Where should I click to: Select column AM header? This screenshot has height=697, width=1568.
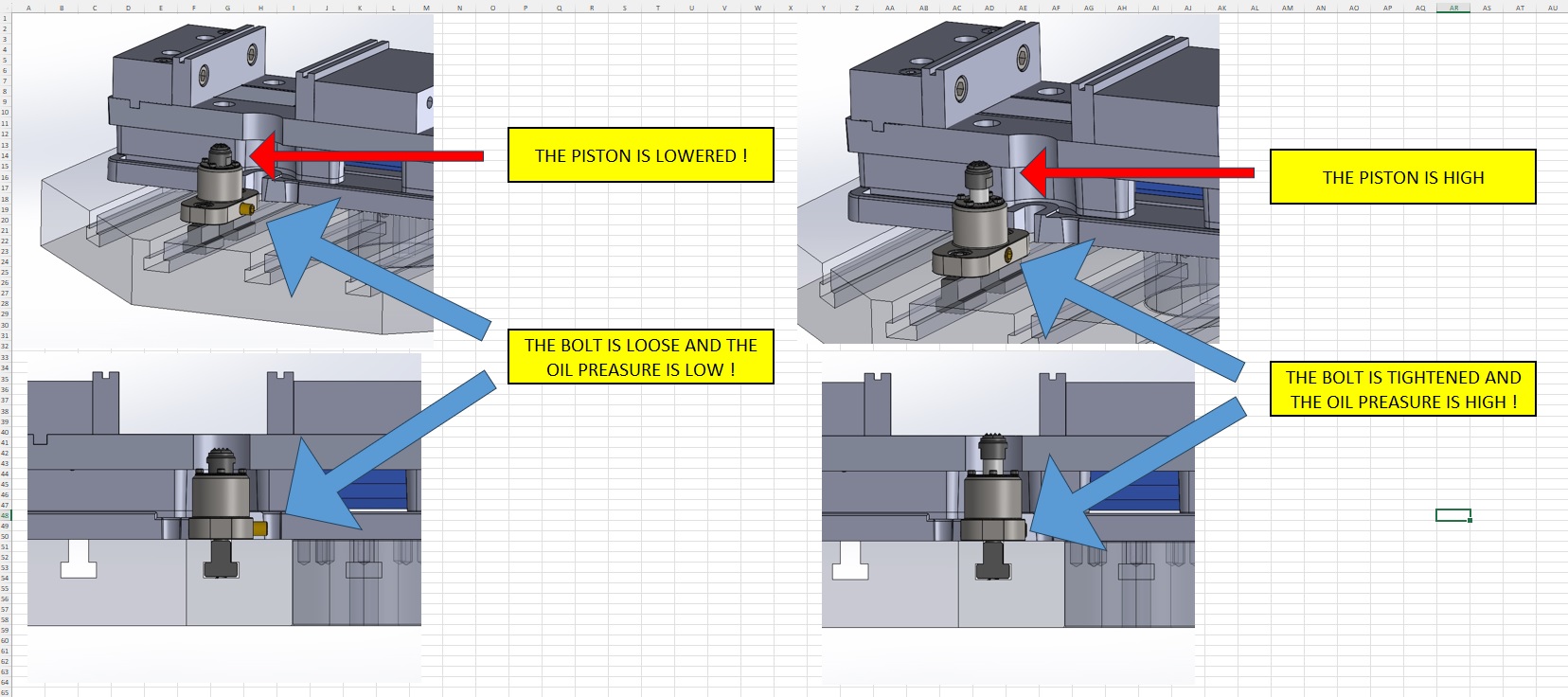pyautogui.click(x=1288, y=8)
